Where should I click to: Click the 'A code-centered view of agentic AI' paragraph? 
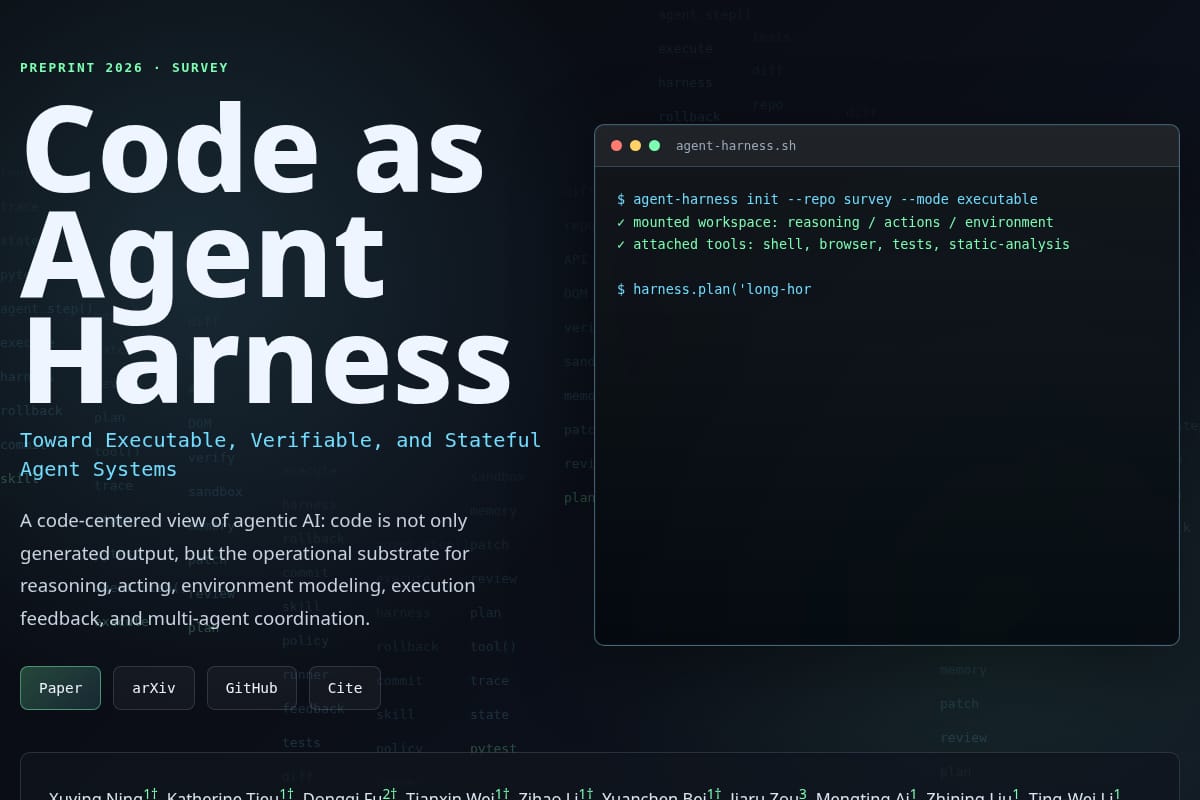pyautogui.click(x=247, y=570)
